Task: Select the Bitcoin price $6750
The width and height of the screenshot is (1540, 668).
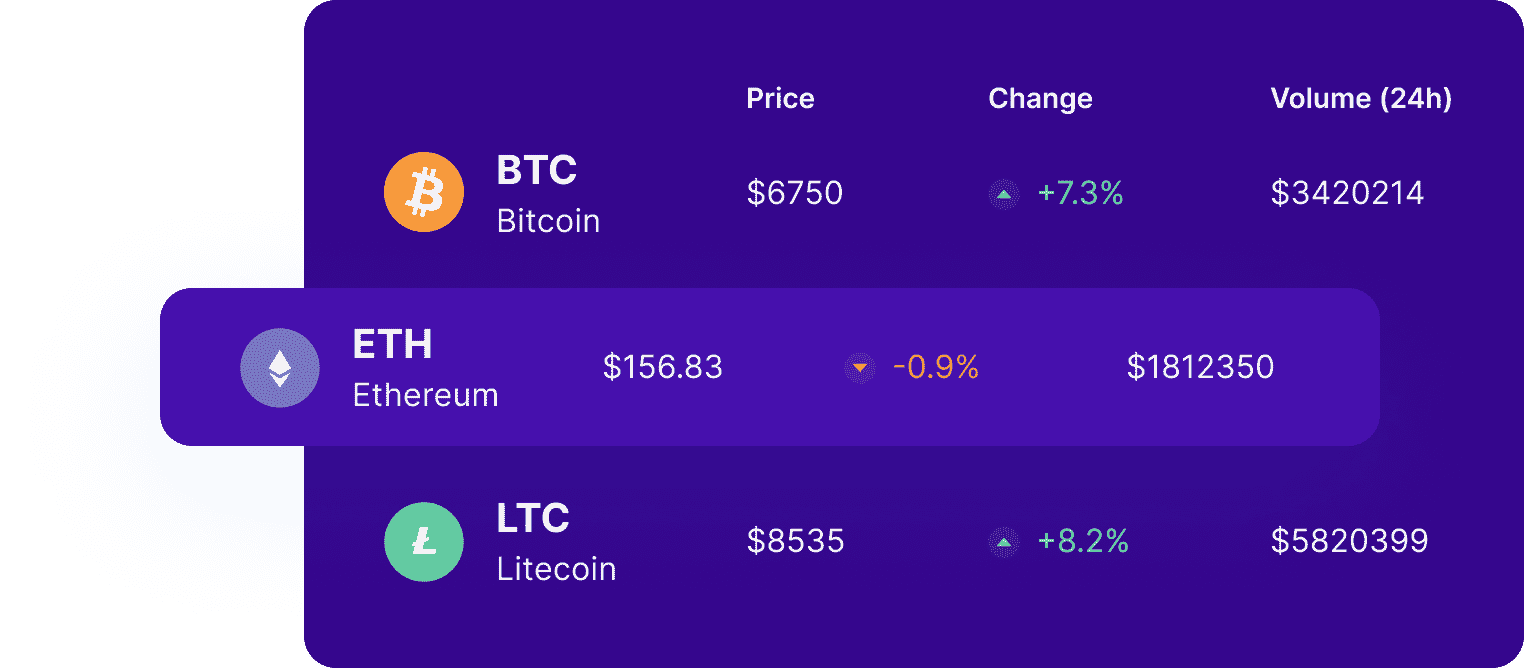Action: pos(795,193)
